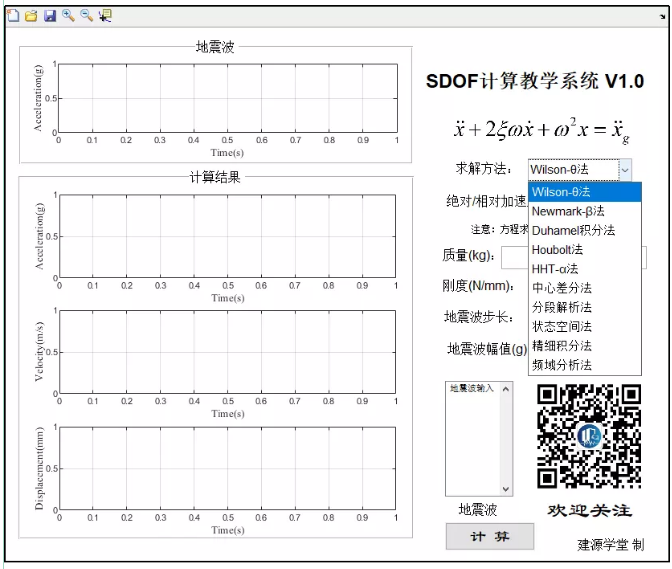Viewport: 672px width, 569px height.
Task: Choose Newmark-β法 from the method list
Action: [585, 211]
